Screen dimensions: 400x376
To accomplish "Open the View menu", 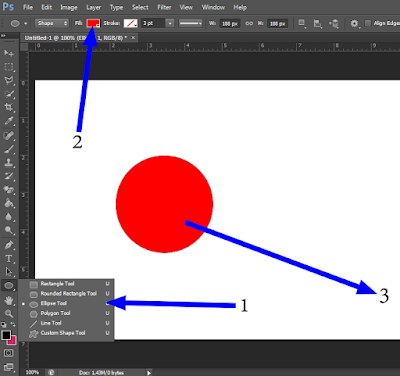I will (x=186, y=7).
